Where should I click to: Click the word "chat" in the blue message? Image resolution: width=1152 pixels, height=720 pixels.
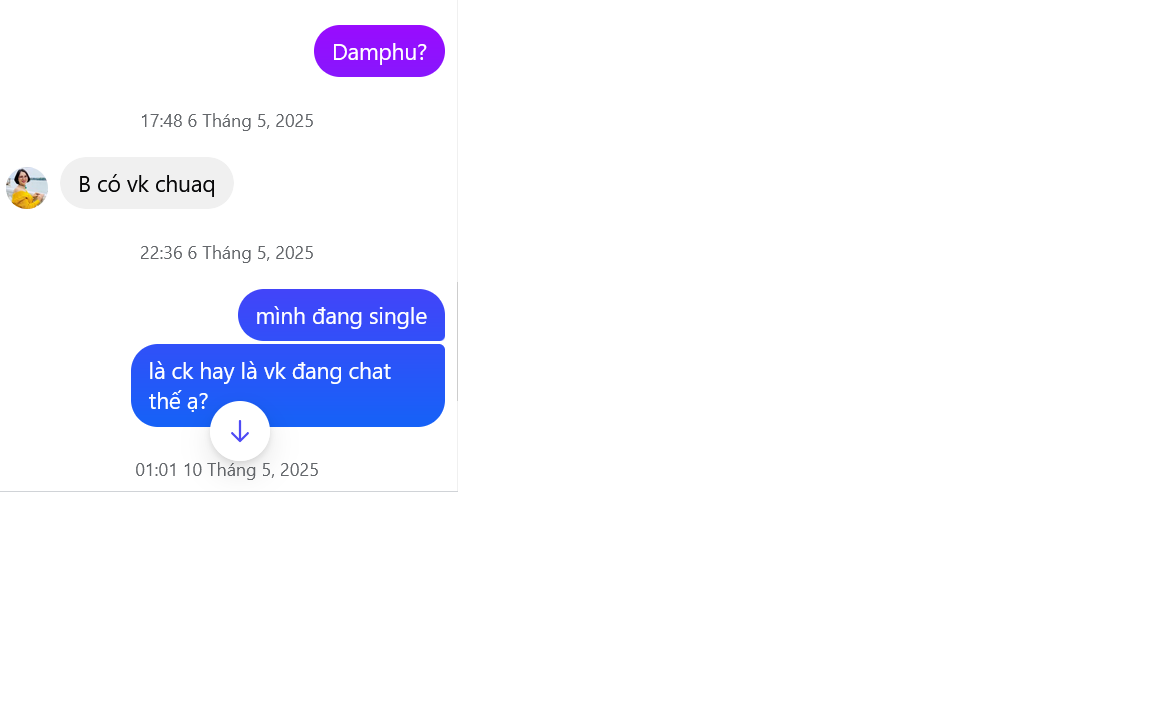(x=370, y=371)
